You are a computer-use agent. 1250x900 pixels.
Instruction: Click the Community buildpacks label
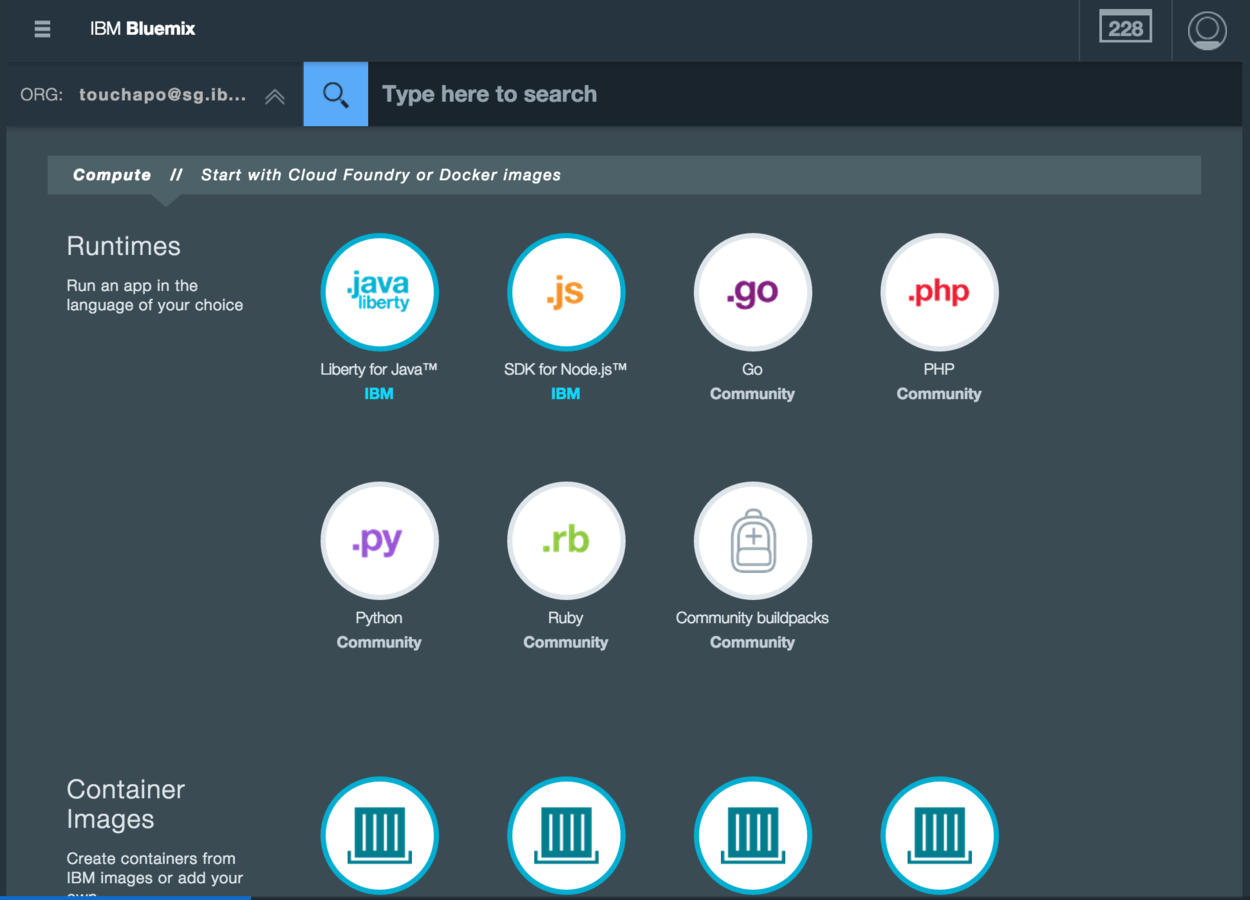pyautogui.click(x=752, y=618)
